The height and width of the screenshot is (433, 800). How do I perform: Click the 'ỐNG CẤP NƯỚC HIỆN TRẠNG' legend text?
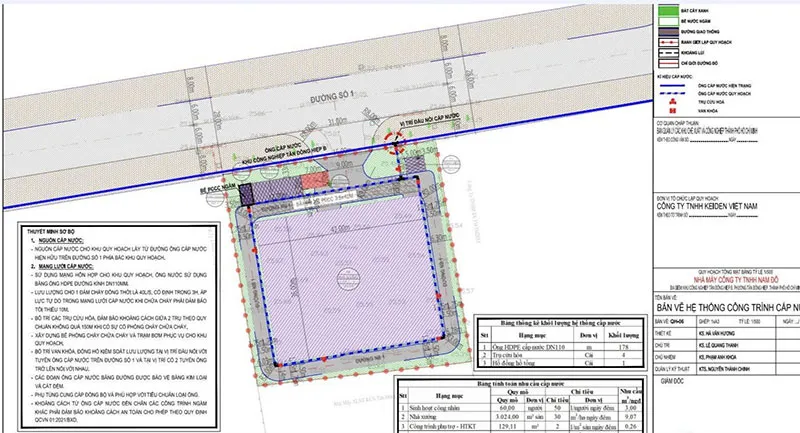724,86
